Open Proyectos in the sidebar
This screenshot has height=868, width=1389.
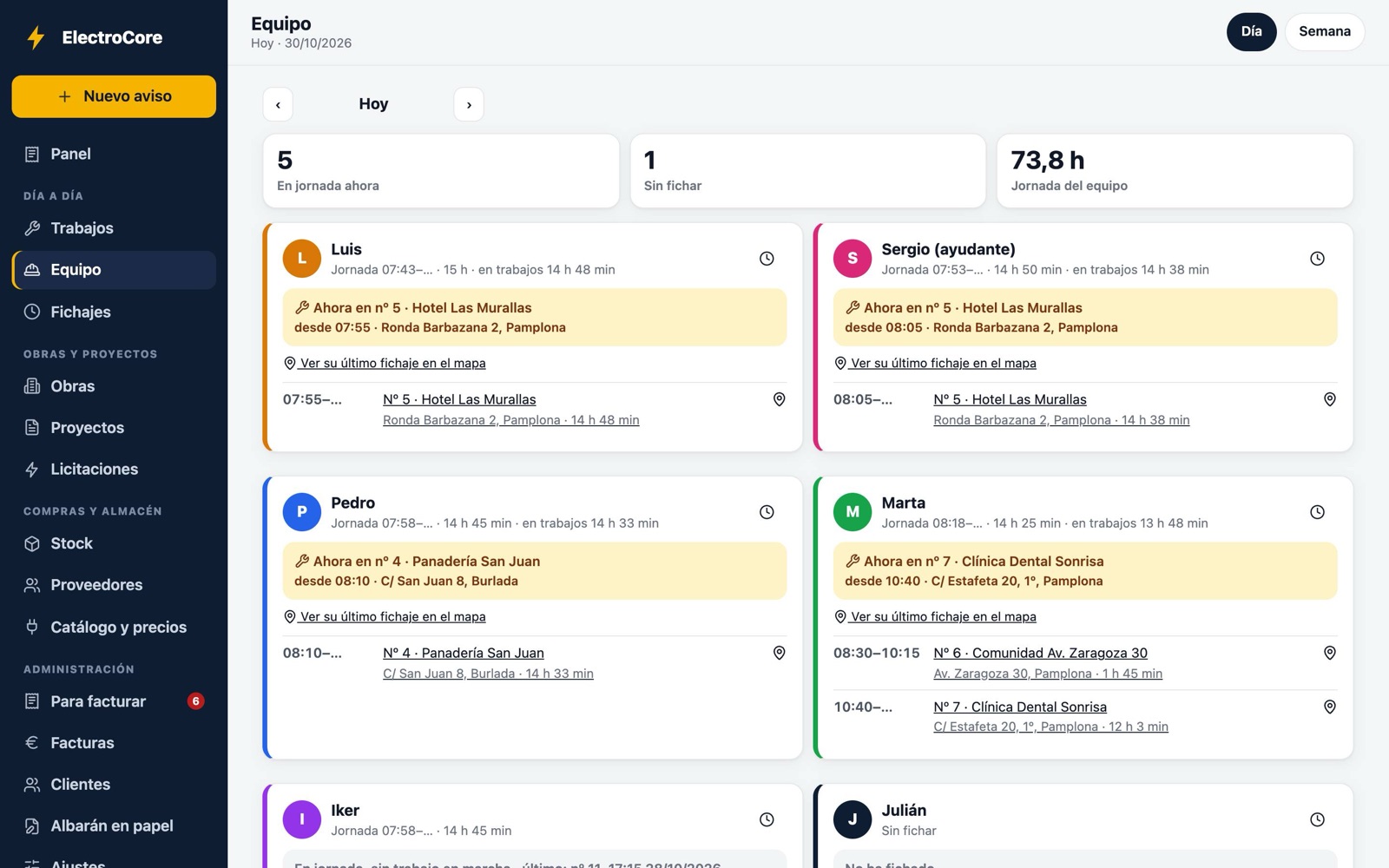click(114, 428)
